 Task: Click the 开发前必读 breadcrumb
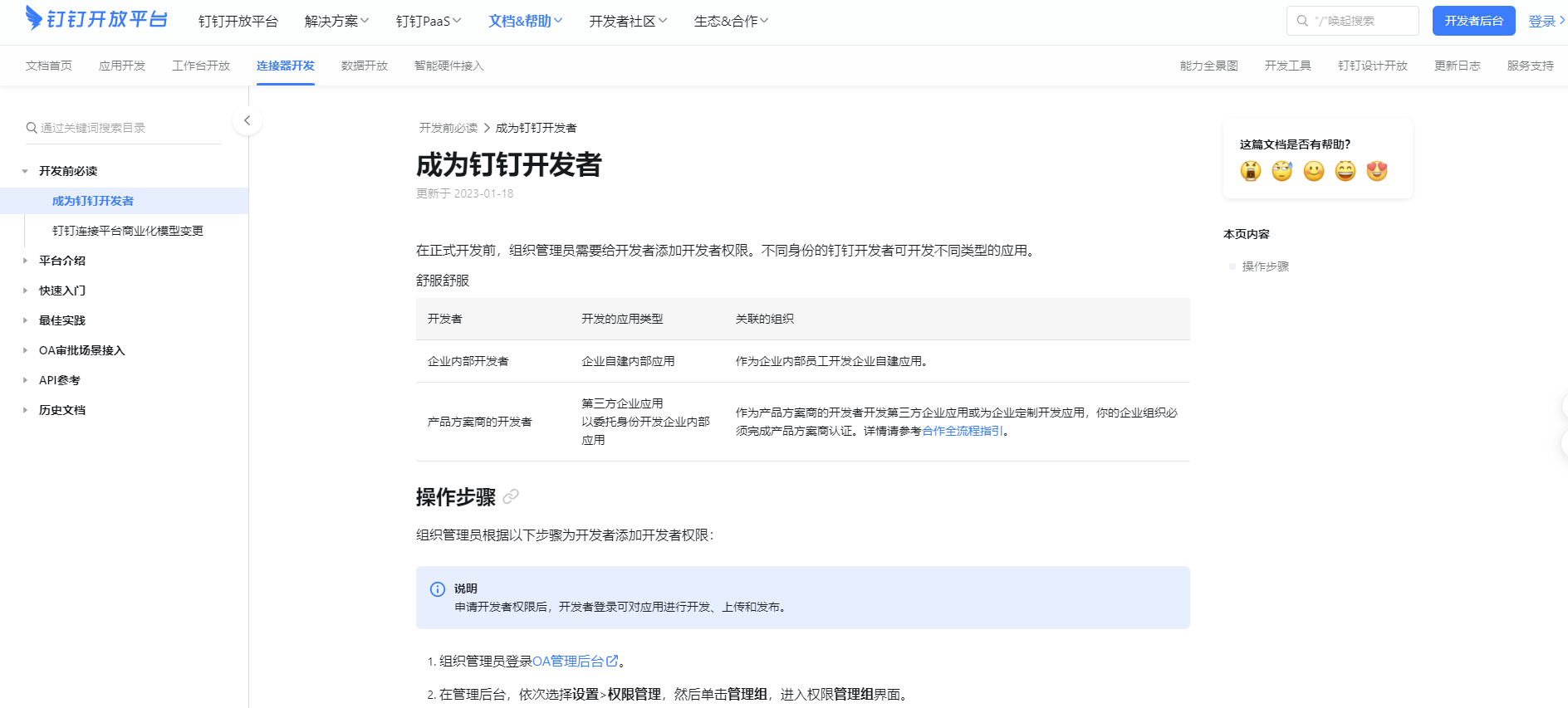coord(448,128)
